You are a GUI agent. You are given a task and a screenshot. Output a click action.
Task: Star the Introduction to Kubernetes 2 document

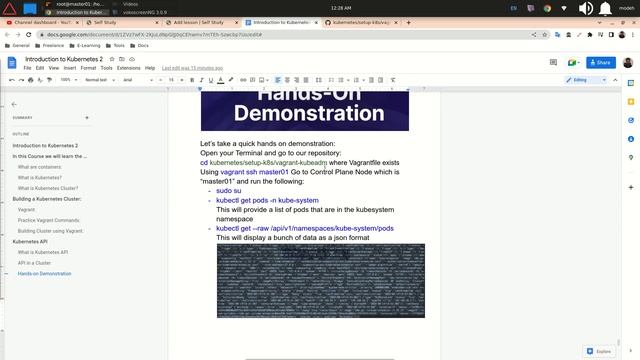pos(112,59)
